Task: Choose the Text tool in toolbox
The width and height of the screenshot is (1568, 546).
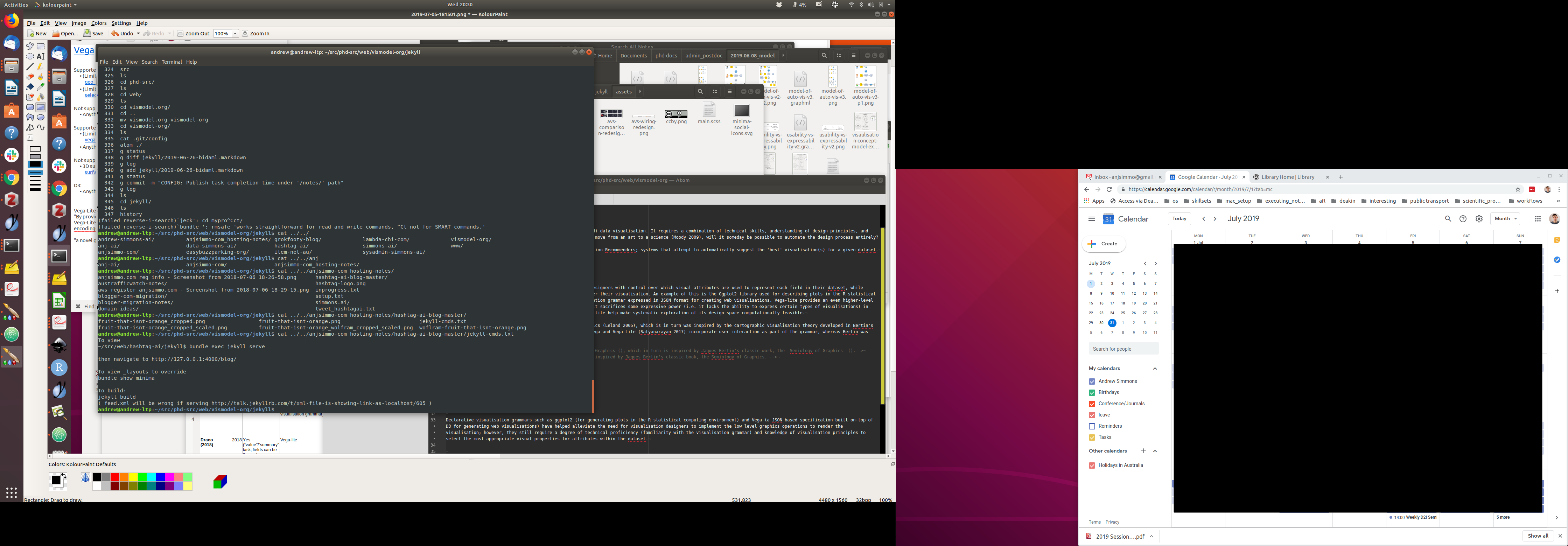Action: tap(41, 56)
